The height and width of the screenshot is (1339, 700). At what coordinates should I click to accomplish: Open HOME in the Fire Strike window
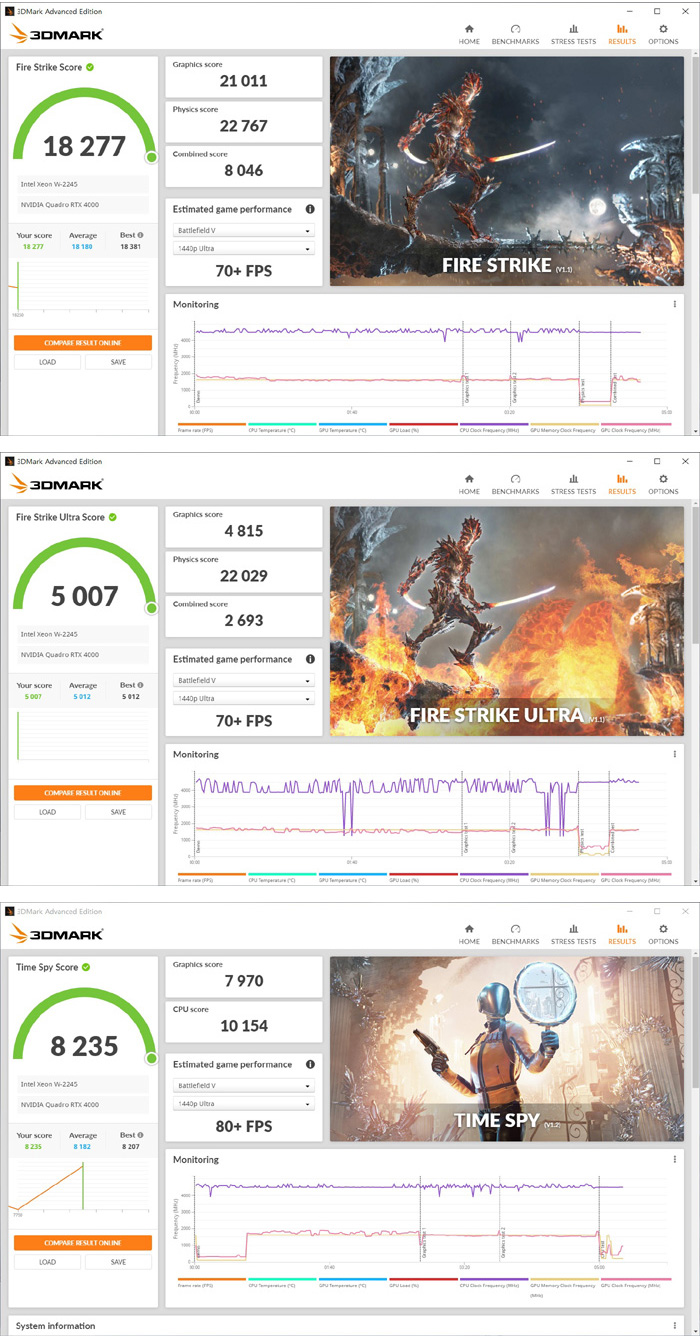click(x=469, y=35)
